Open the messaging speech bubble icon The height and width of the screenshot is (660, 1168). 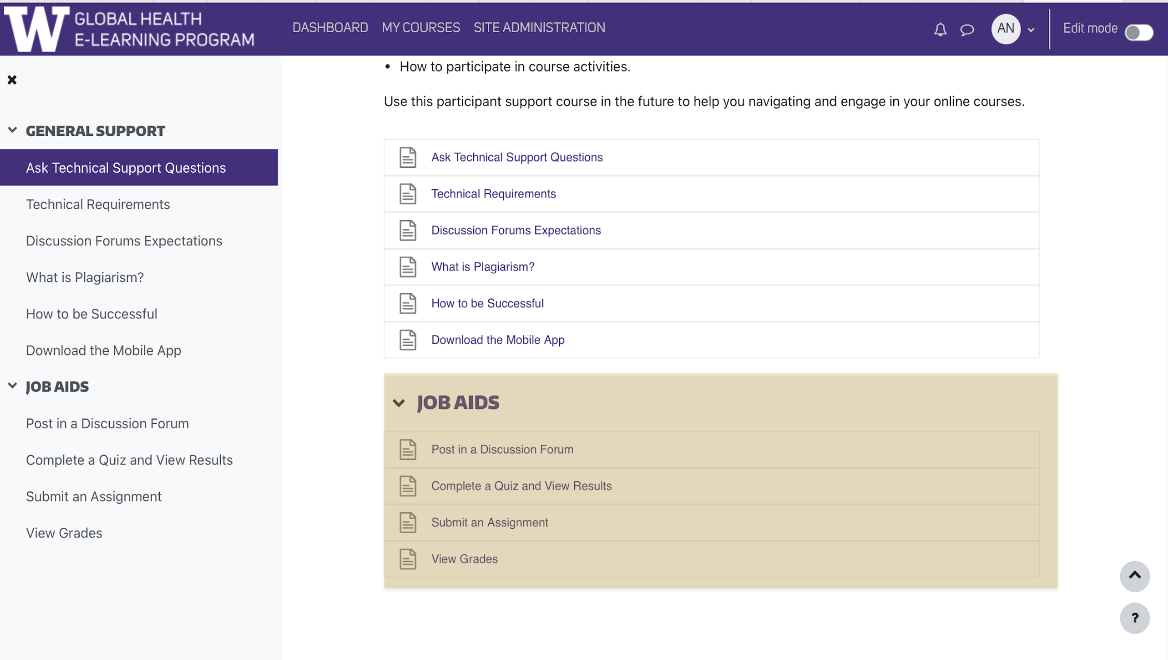(x=967, y=30)
